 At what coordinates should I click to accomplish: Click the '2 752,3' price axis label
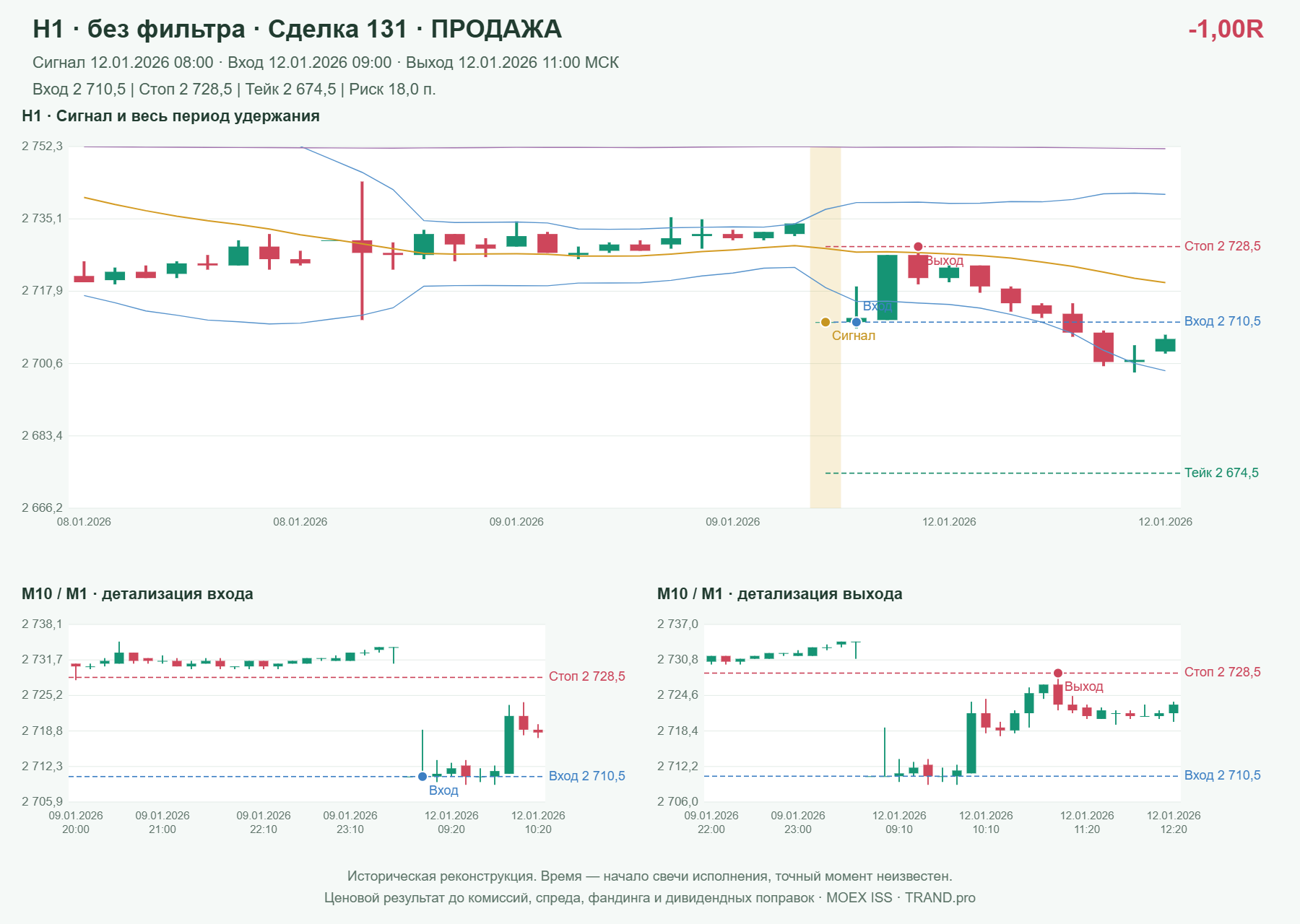pyautogui.click(x=42, y=147)
